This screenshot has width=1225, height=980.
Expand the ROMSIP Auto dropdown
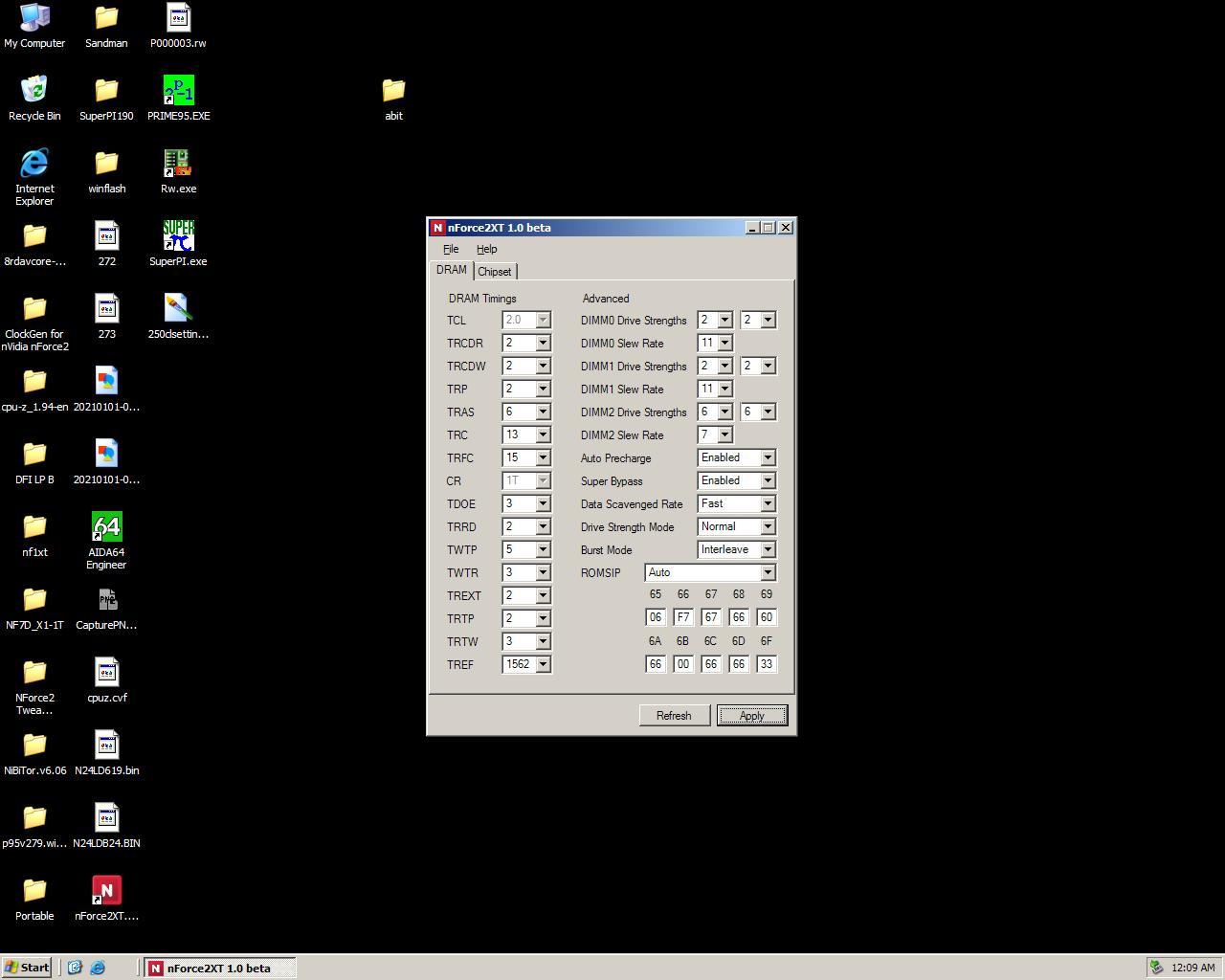[x=768, y=572]
